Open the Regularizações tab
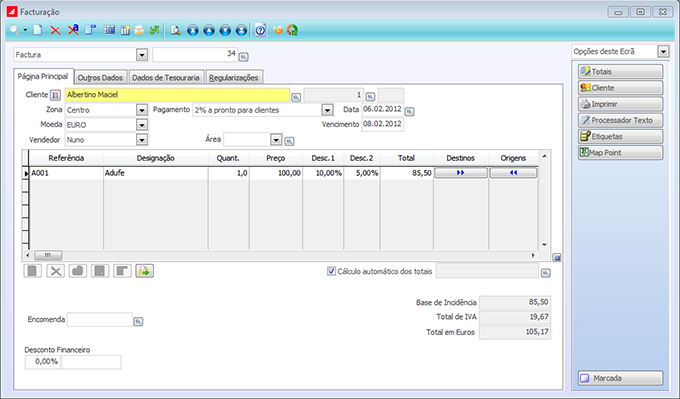The height and width of the screenshot is (399, 680). 234,78
